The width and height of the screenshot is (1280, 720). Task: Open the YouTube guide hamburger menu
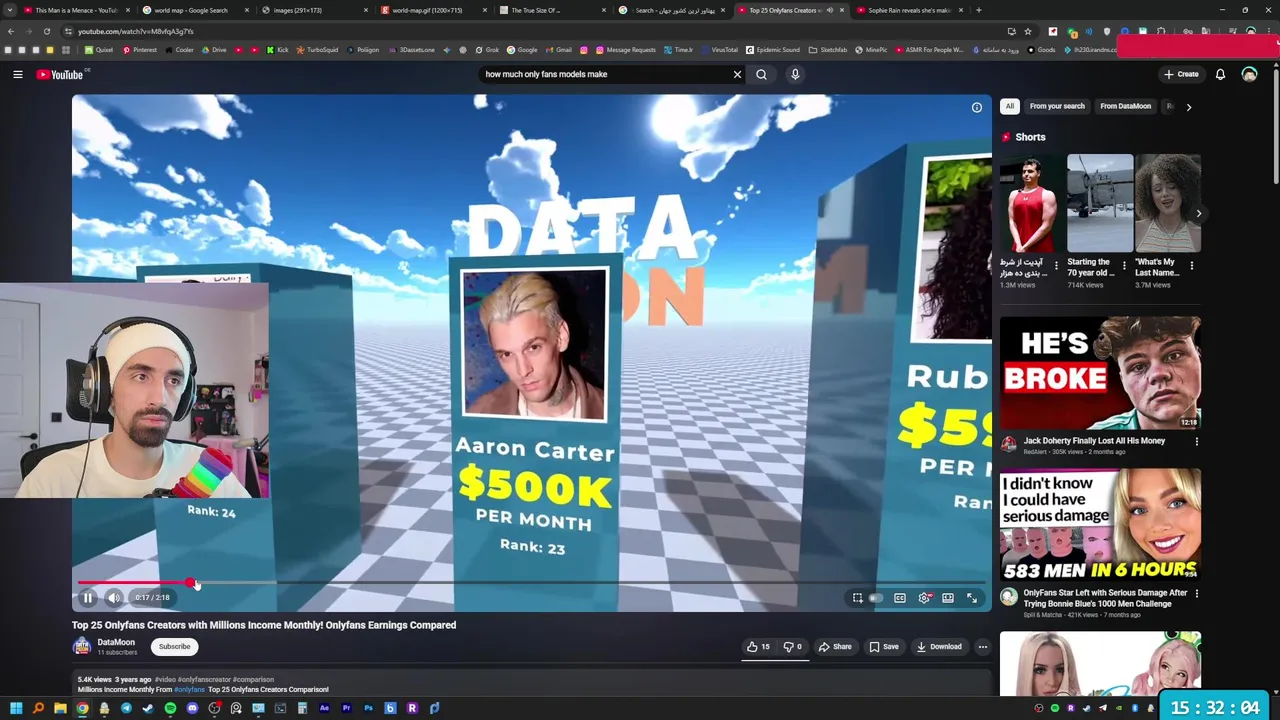pyautogui.click(x=18, y=74)
